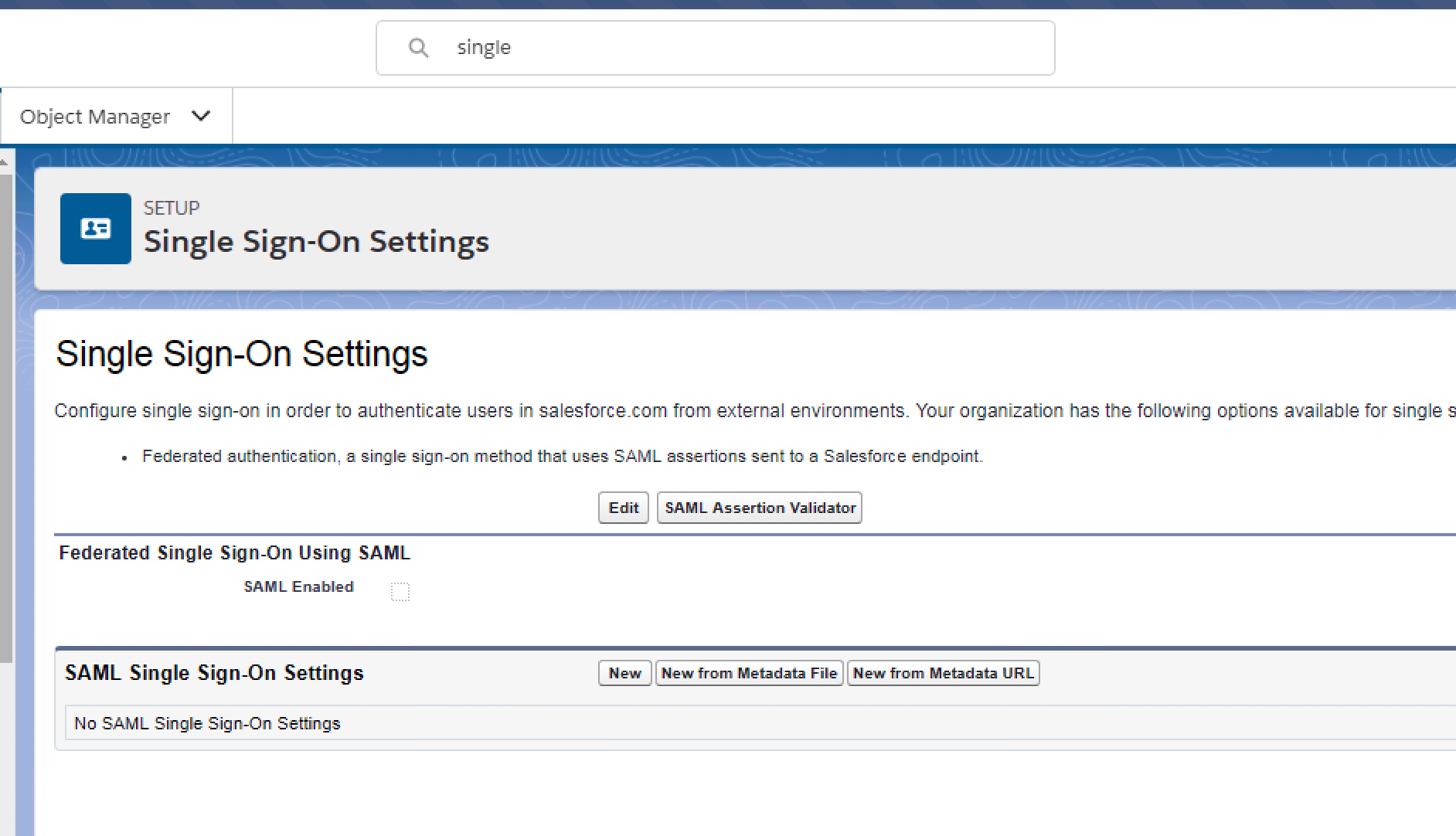
Task: Click the left vertical scrollbar thumb
Action: 6,418
